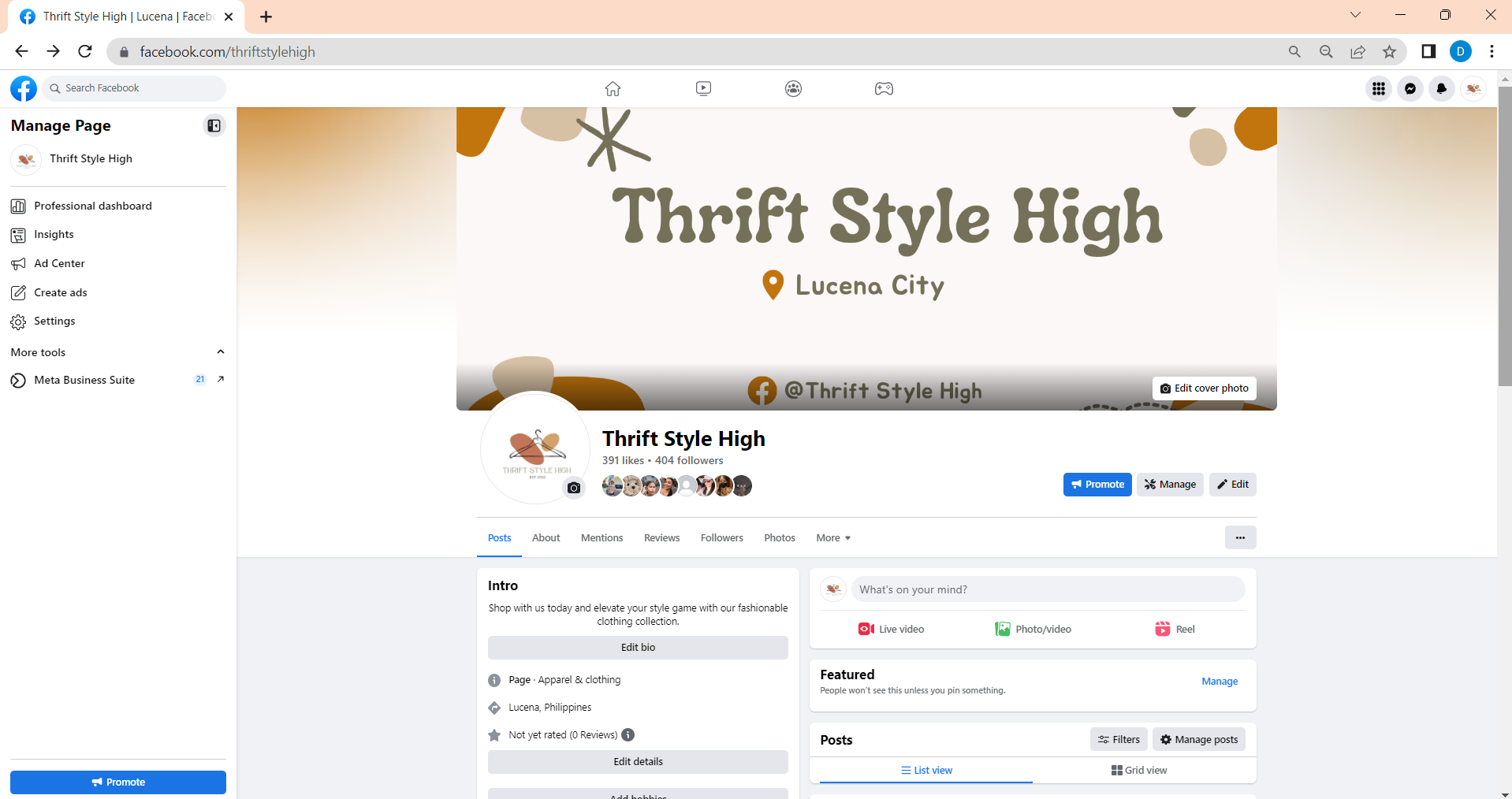Open the Video (Watch) icon
This screenshot has height=799, width=1512.
703,88
